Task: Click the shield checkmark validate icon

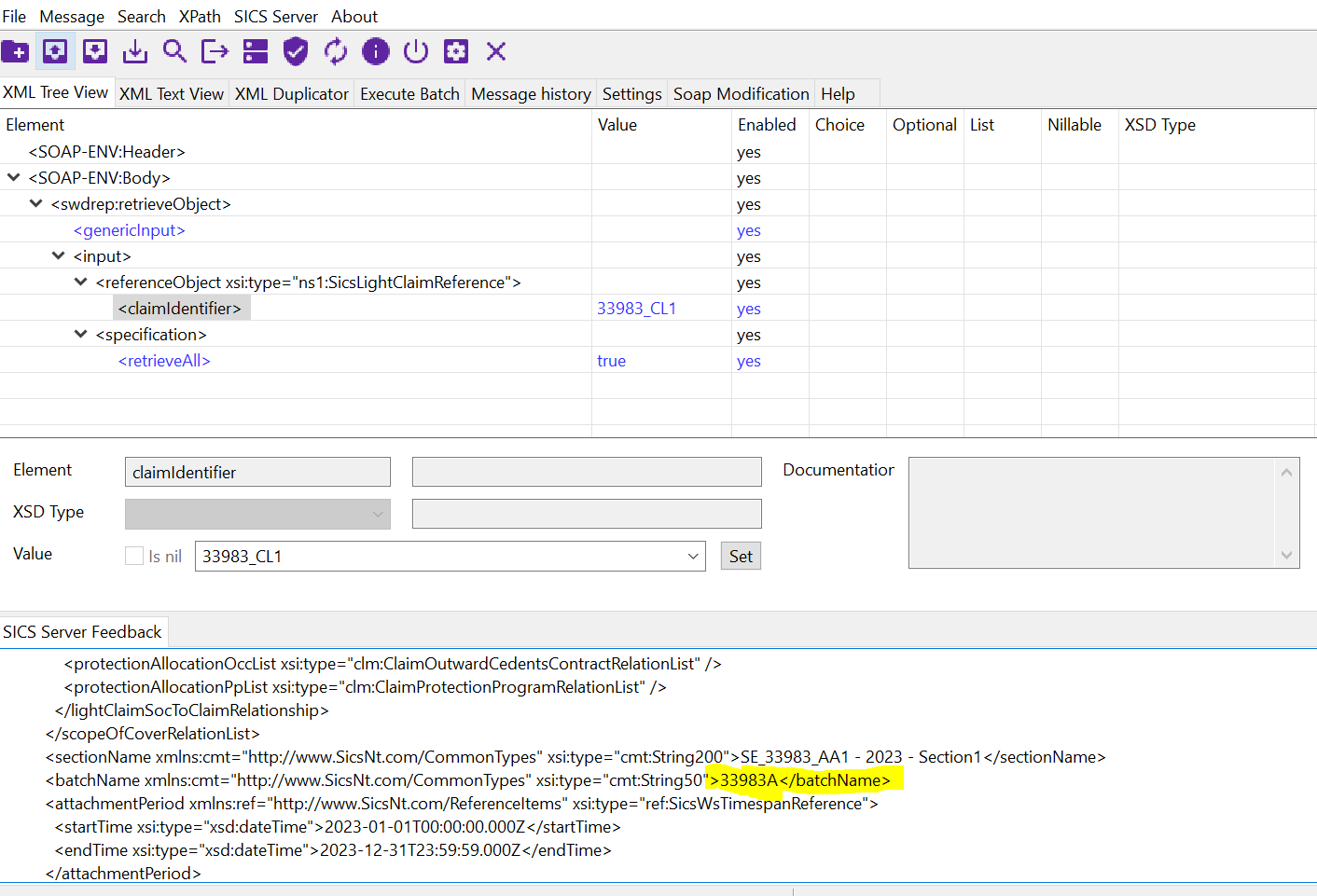Action: (x=296, y=51)
